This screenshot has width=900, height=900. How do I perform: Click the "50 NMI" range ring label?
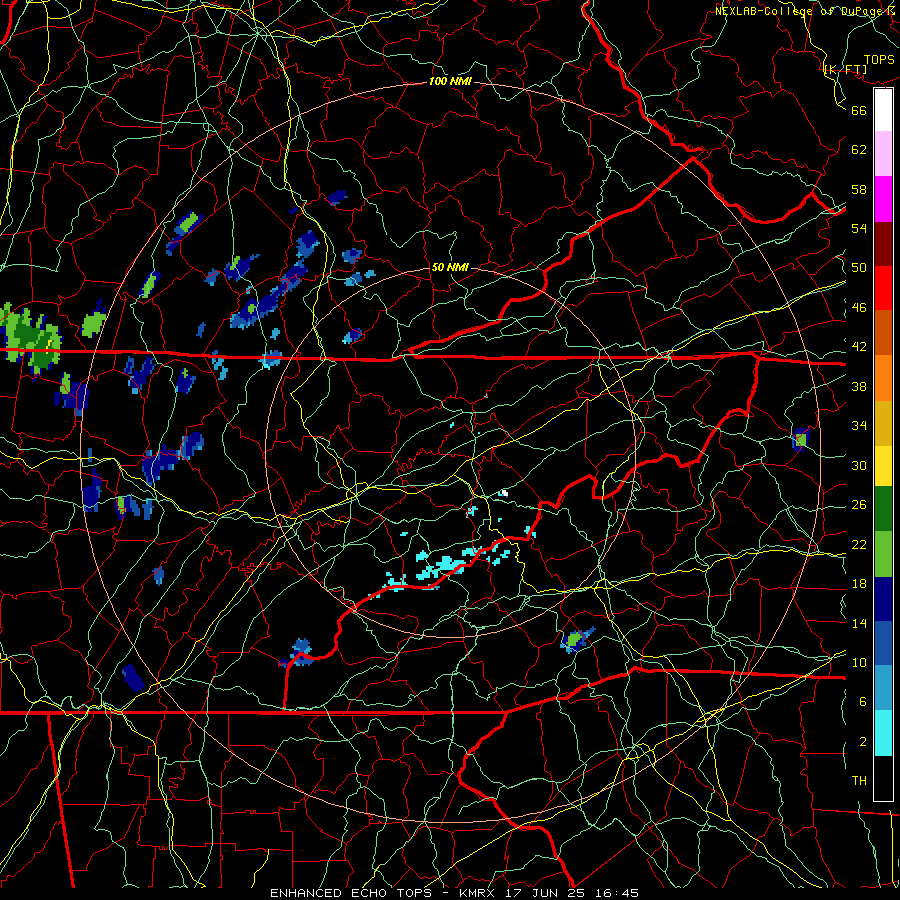tap(450, 267)
